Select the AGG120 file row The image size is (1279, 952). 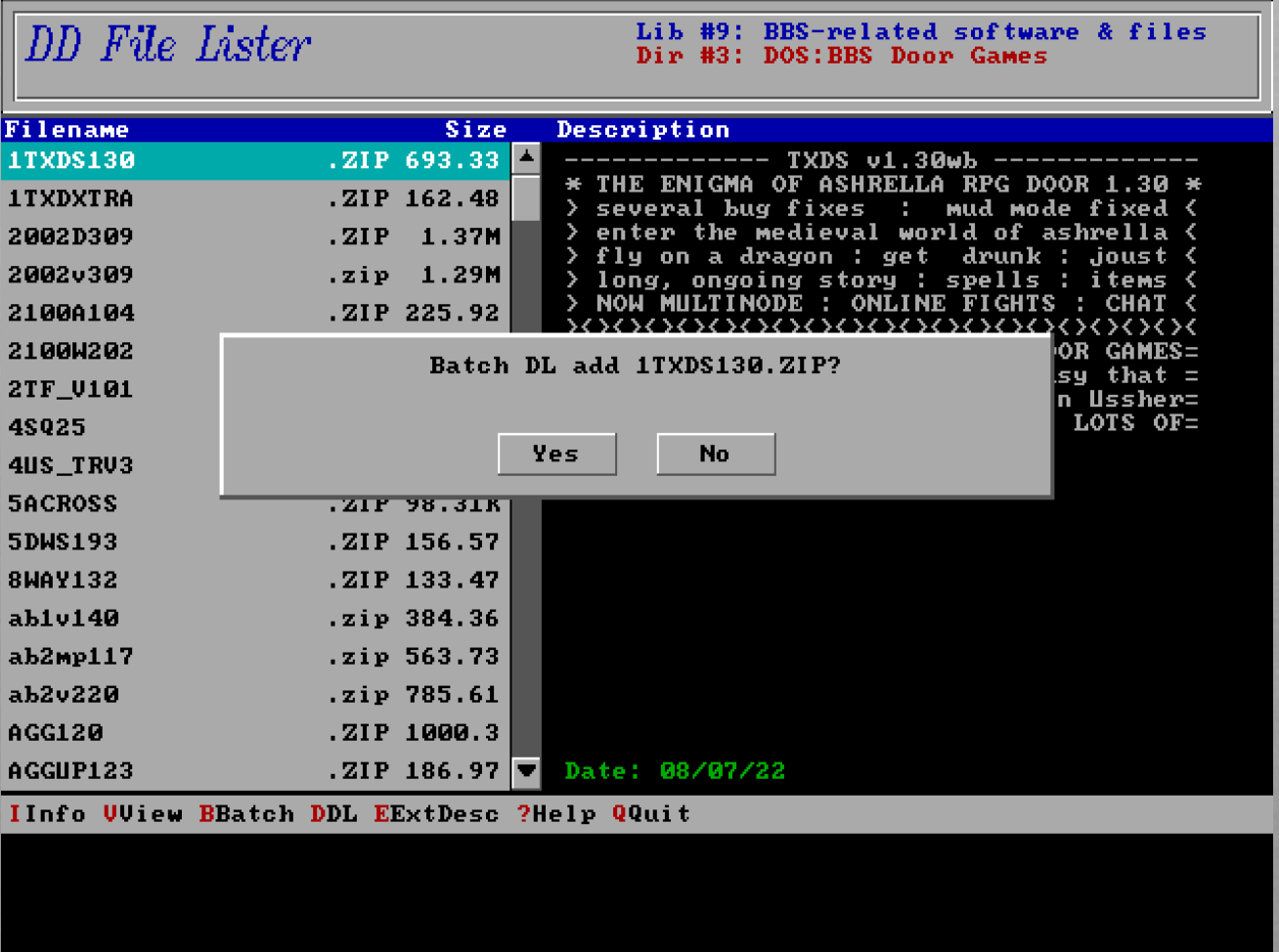coord(254,732)
